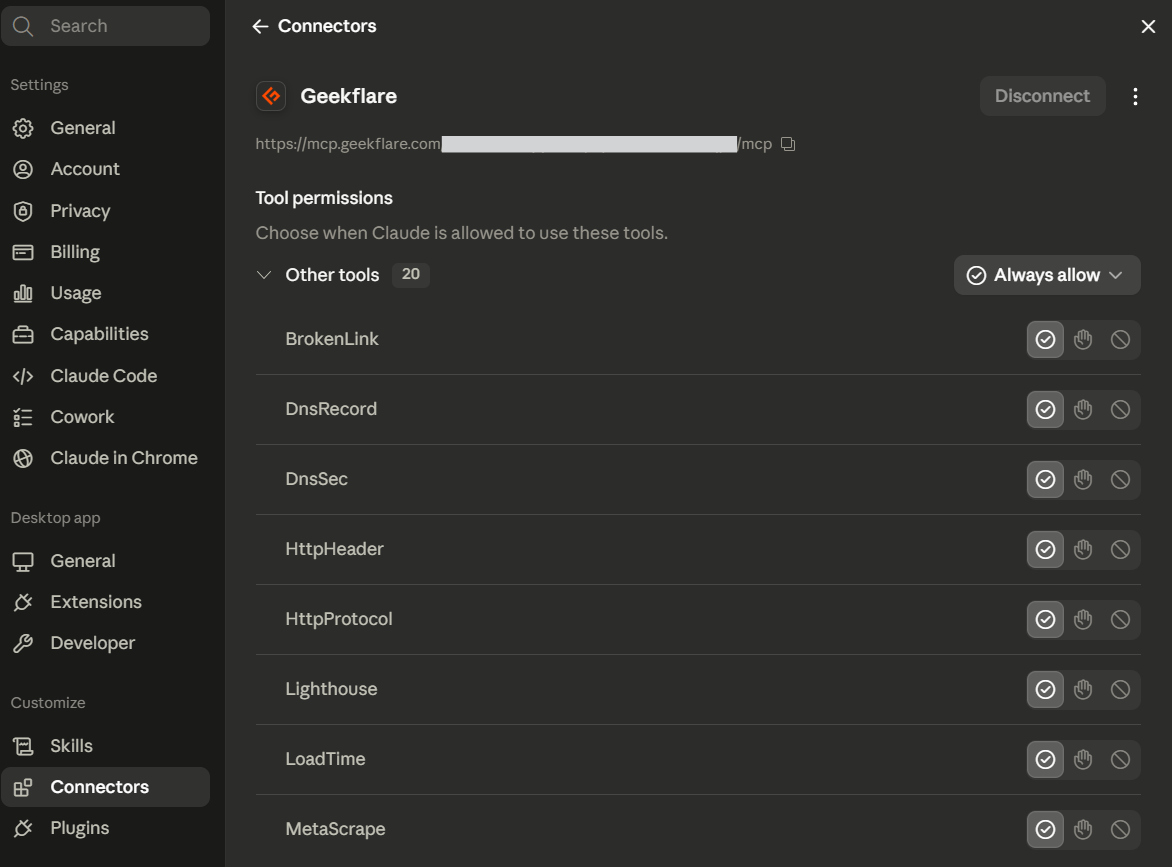Image resolution: width=1172 pixels, height=867 pixels.
Task: Always allow the HttpHeader tool
Action: pos(1045,549)
